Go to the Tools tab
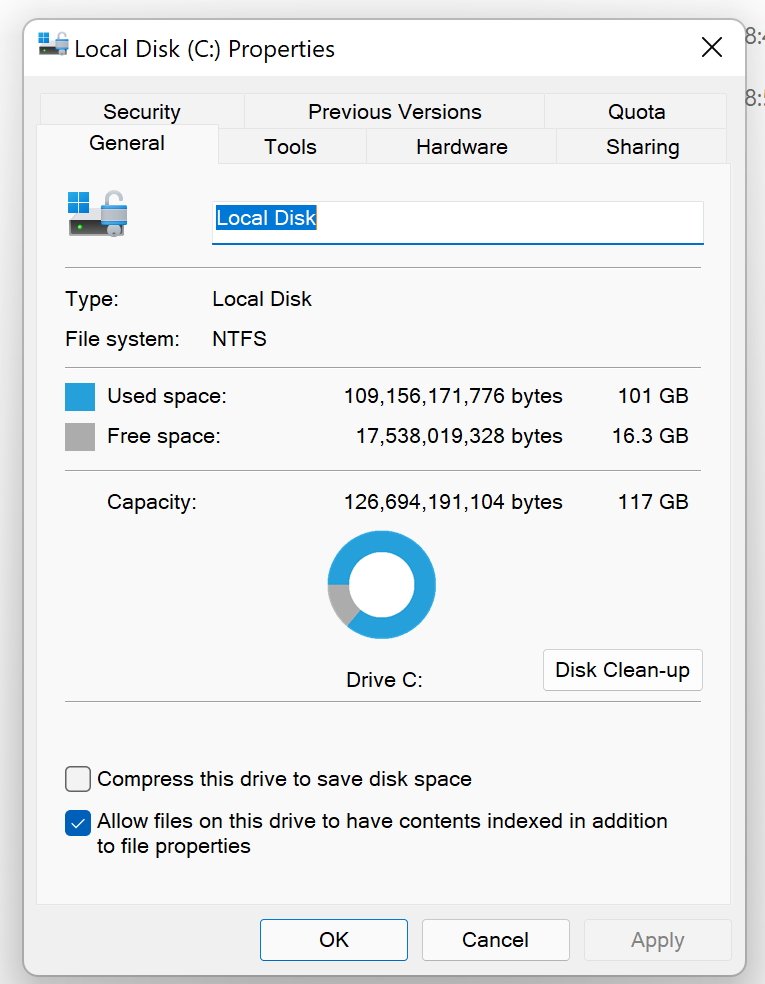The height and width of the screenshot is (984, 765). pyautogui.click(x=291, y=146)
